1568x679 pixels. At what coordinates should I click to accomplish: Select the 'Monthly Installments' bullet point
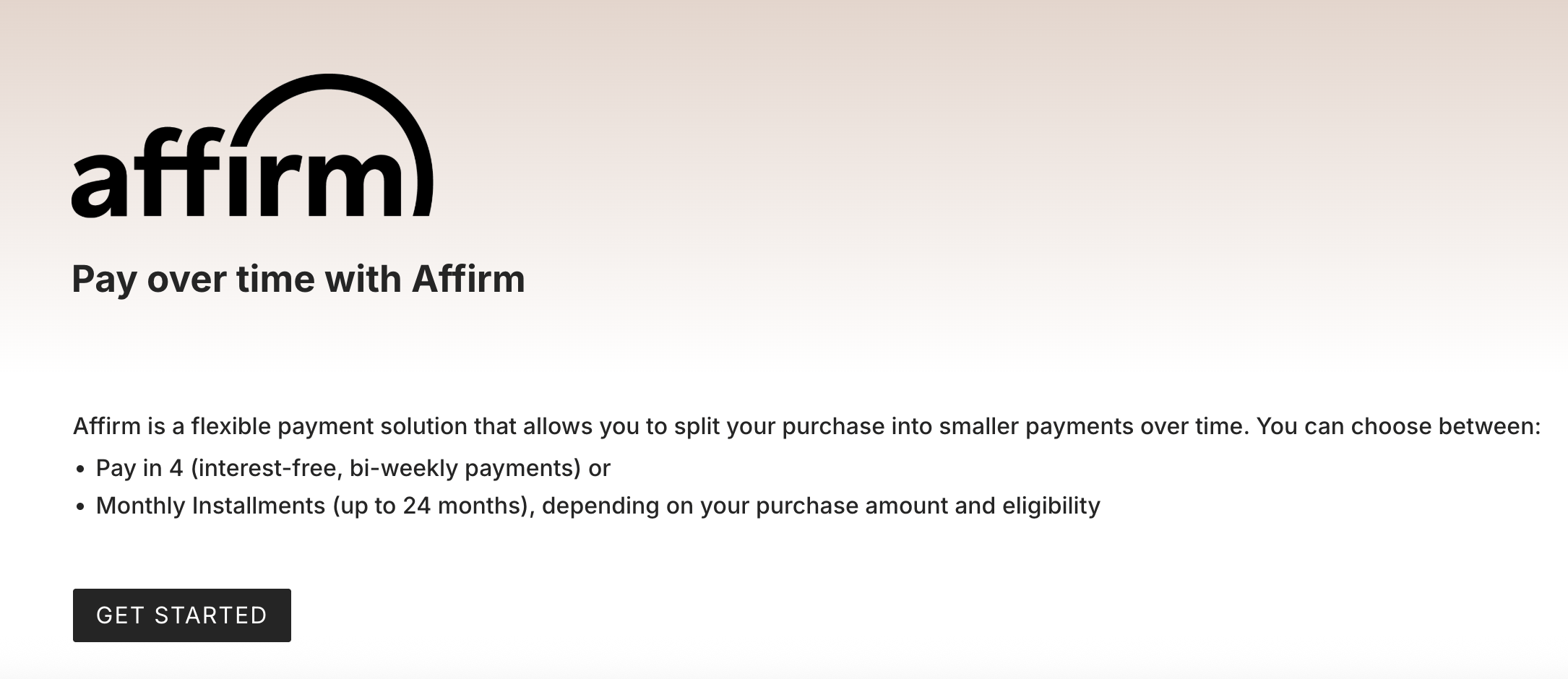(x=598, y=506)
